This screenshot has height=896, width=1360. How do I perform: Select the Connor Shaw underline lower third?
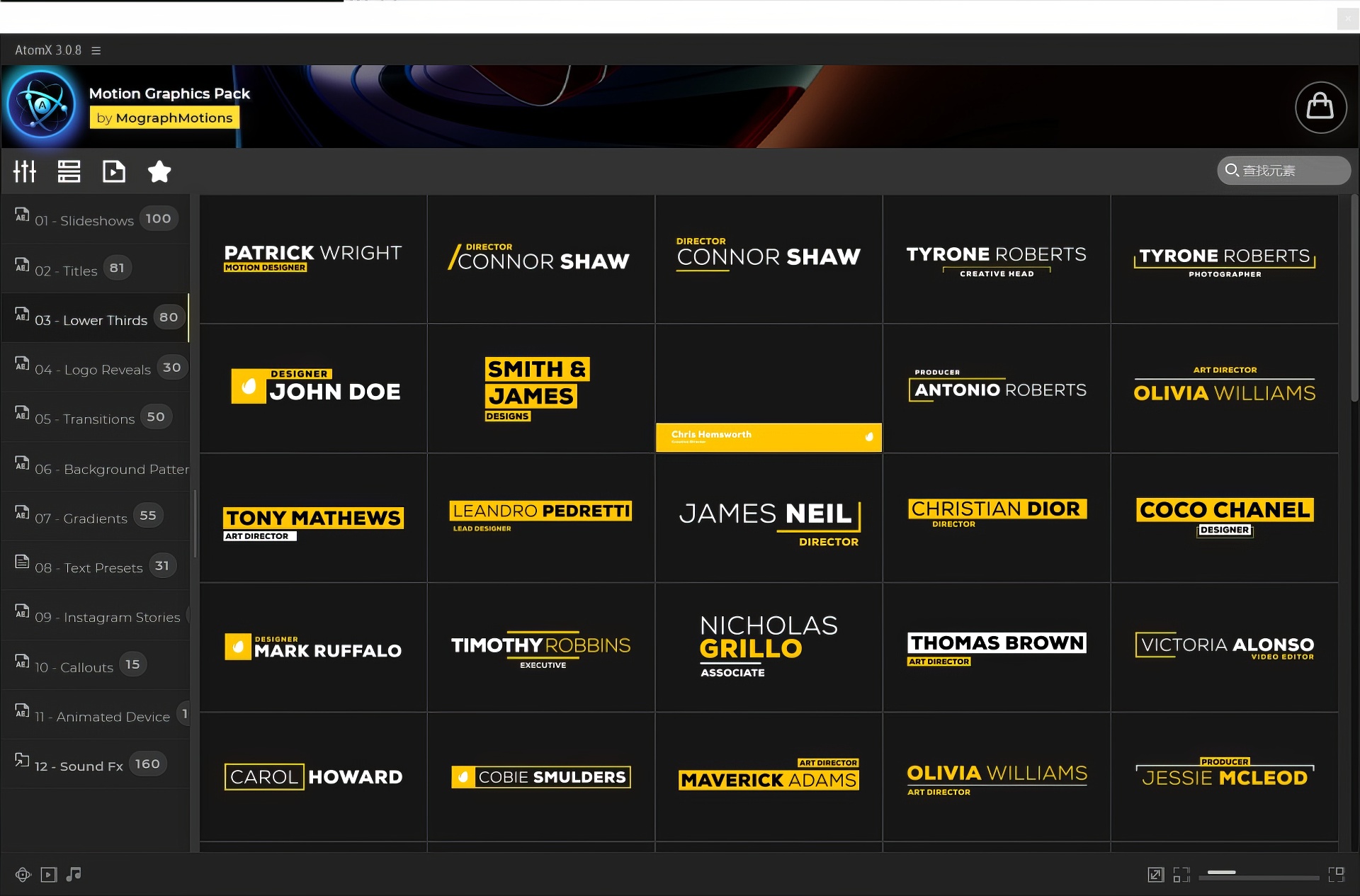click(769, 259)
